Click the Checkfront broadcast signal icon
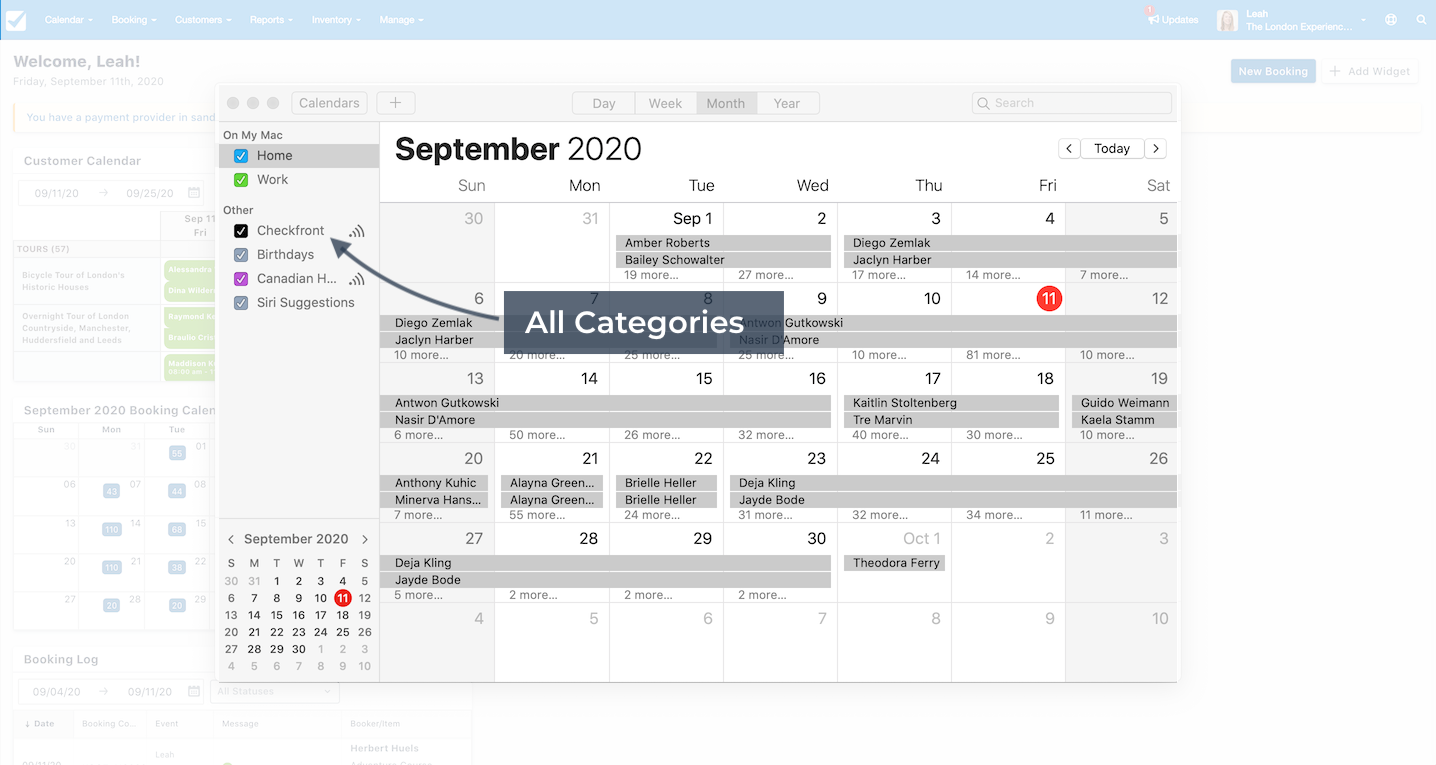The width and height of the screenshot is (1436, 765). [x=357, y=231]
